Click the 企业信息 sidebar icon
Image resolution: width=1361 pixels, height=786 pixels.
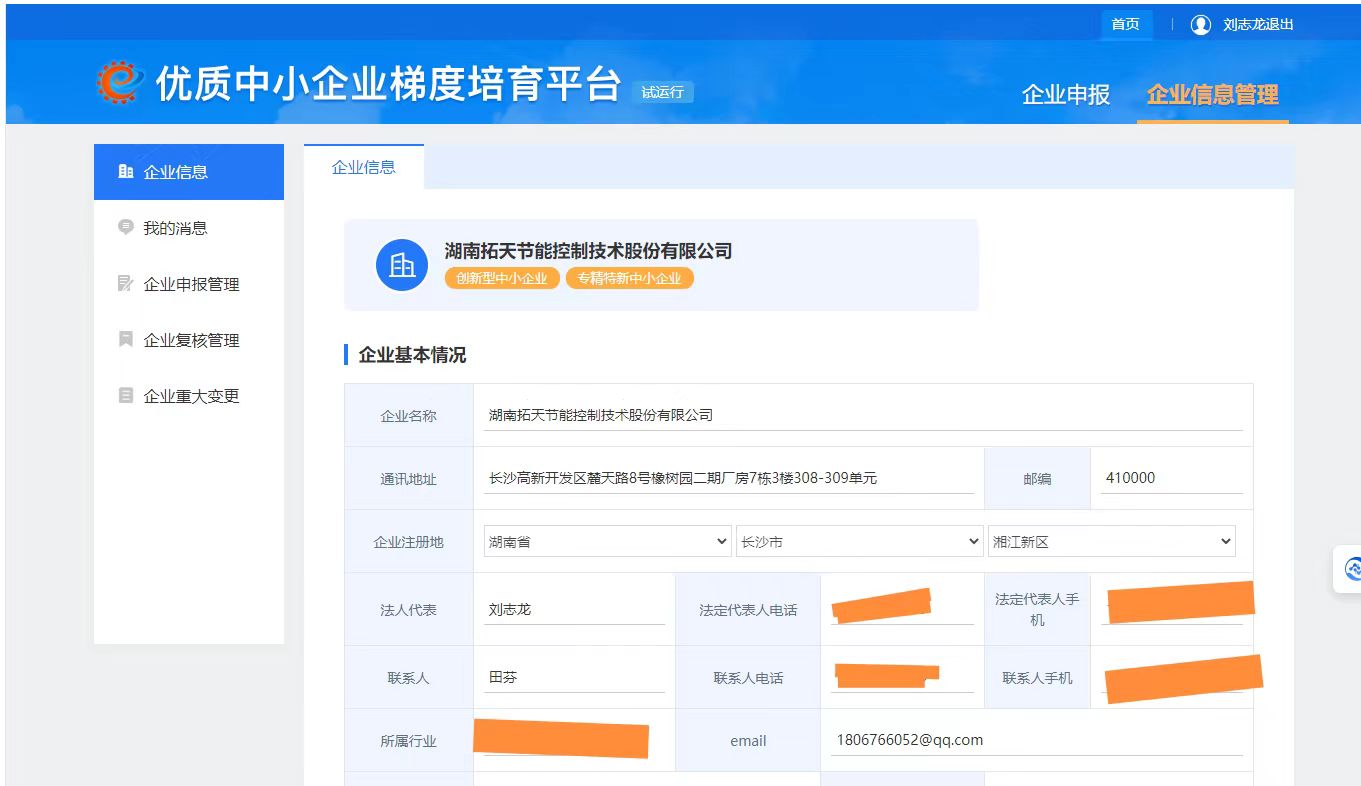(x=125, y=171)
